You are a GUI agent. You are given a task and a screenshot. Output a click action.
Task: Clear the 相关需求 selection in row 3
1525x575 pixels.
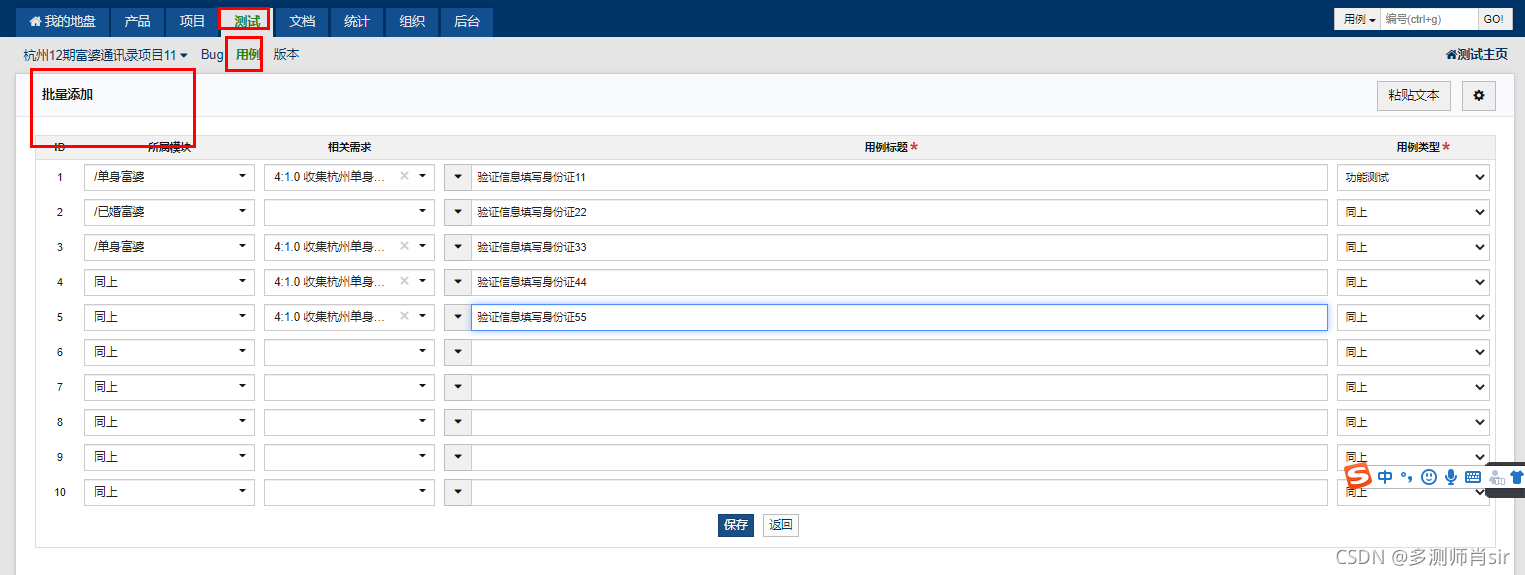[404, 246]
